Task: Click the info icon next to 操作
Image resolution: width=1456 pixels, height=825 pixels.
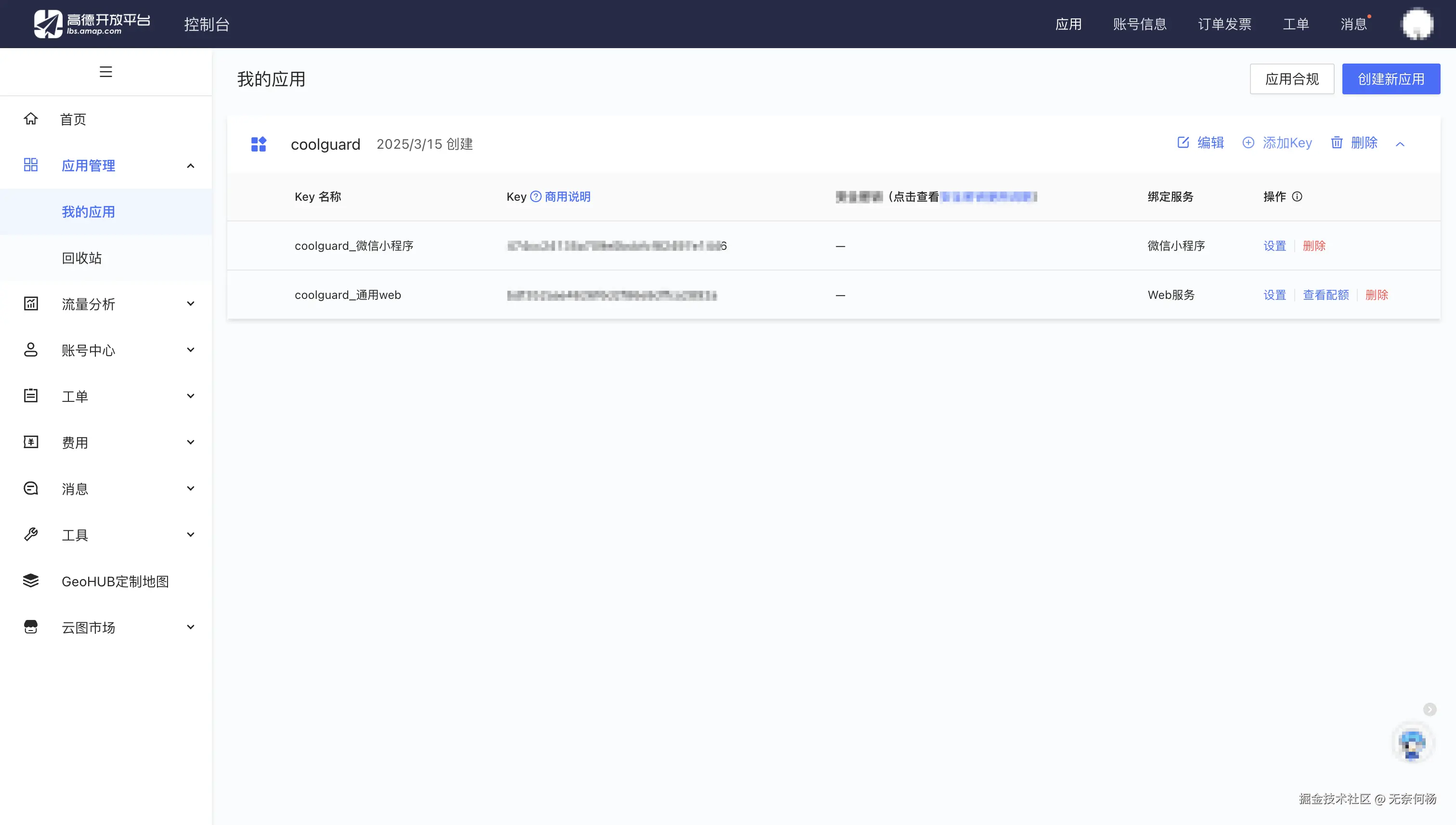Action: (1297, 196)
